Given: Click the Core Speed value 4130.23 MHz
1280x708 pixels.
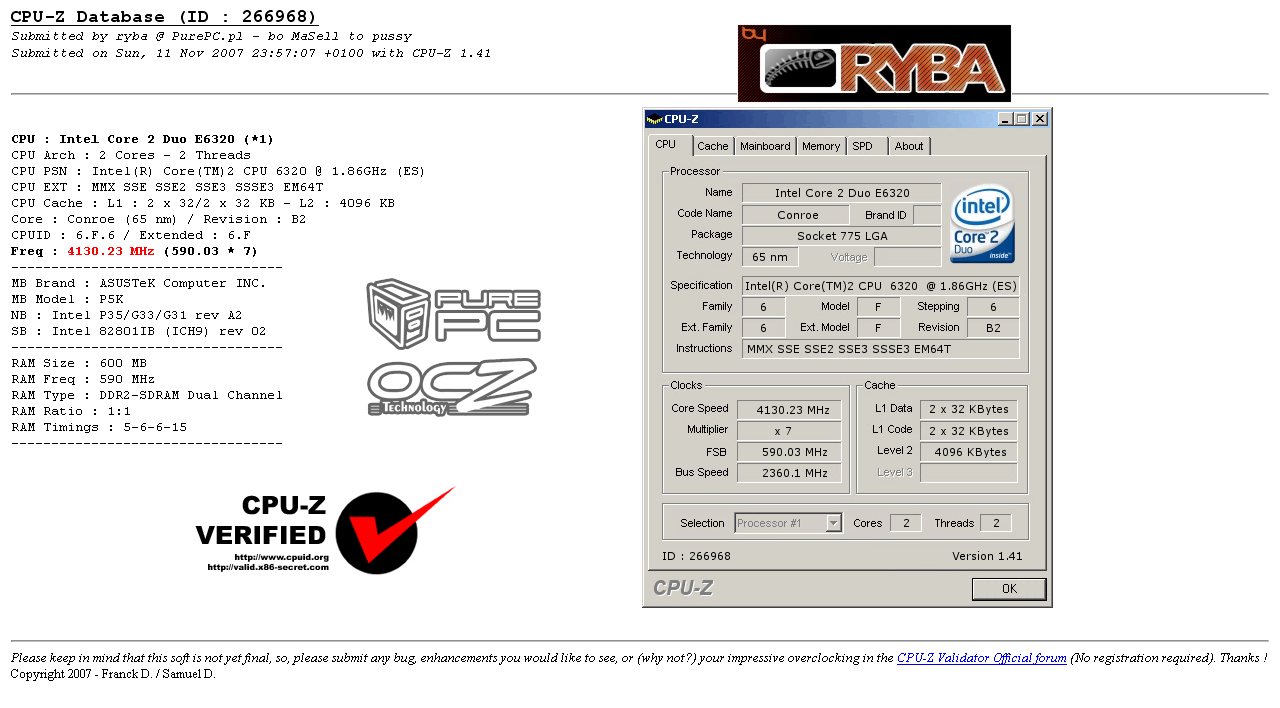Looking at the screenshot, I should 789,410.
